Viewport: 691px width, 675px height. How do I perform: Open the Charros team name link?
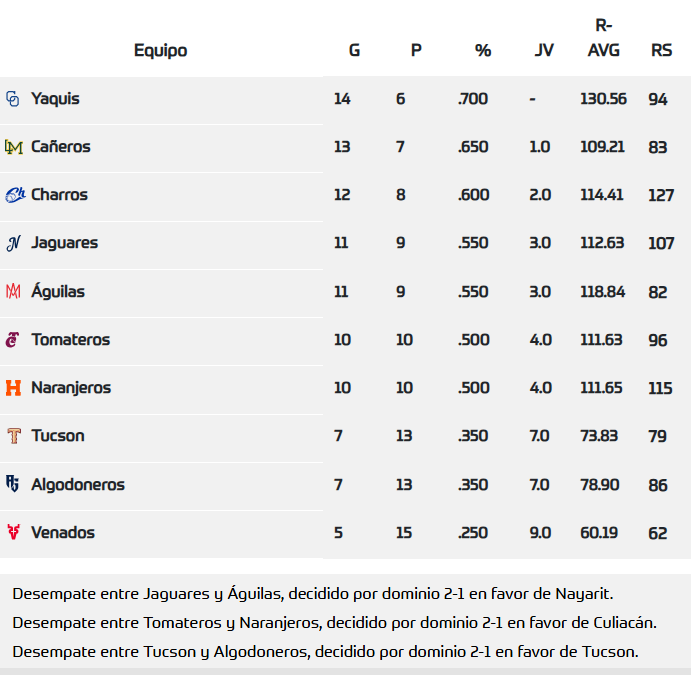[59, 195]
